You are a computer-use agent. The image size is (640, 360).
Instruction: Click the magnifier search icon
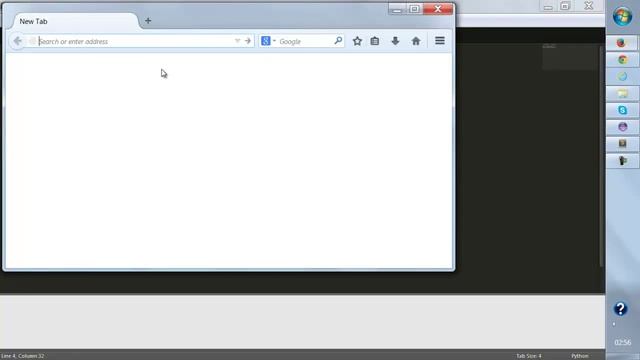pyautogui.click(x=338, y=41)
